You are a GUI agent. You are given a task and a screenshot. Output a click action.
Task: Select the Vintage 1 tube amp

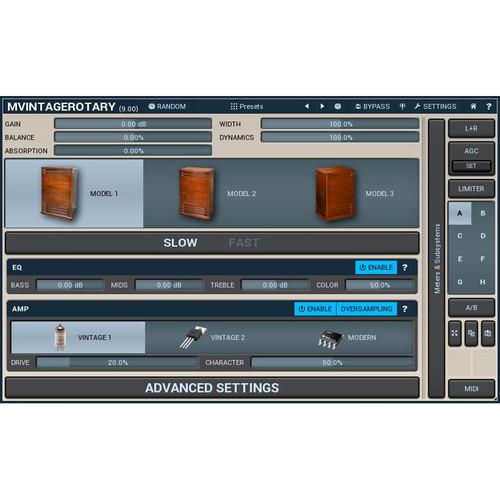tap(78, 337)
